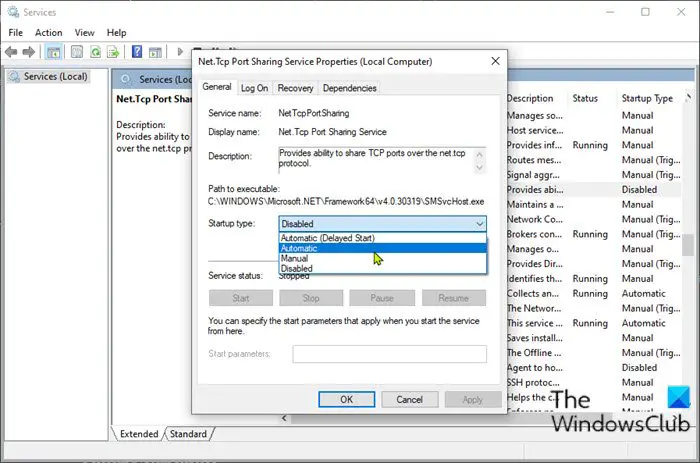The image size is (700, 463).
Task: Select the row described 'Saves install...'
Action: coord(594,338)
